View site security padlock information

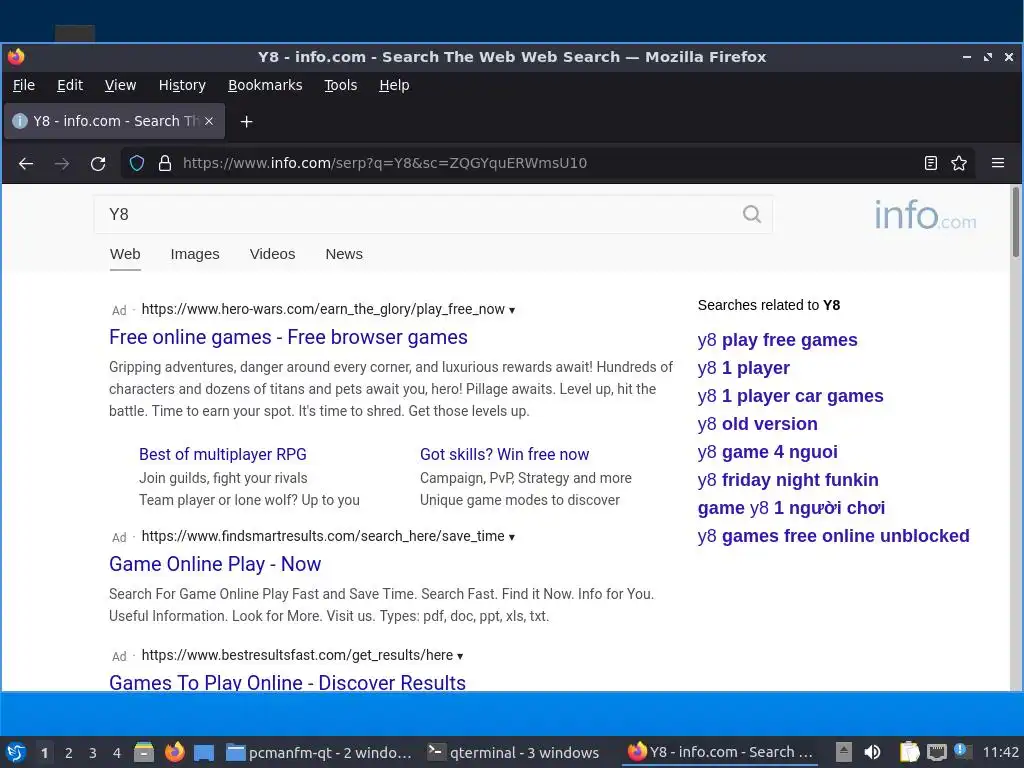[165, 163]
